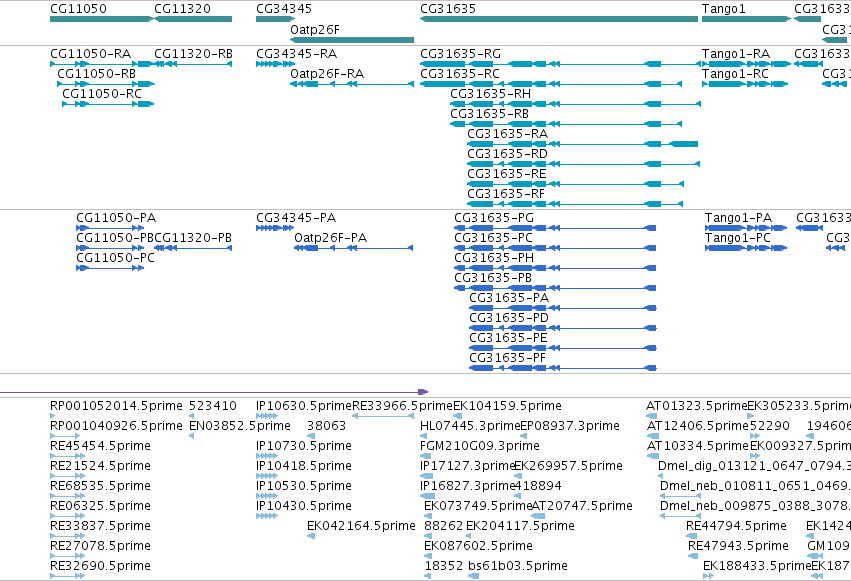
Task: Select transcript CG11050-RC
Action: coord(108,104)
